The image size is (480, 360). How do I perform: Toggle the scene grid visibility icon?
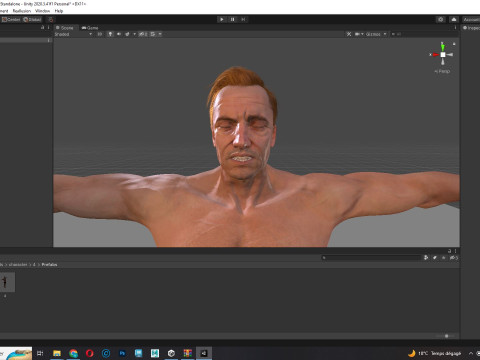pyautogui.click(x=153, y=34)
